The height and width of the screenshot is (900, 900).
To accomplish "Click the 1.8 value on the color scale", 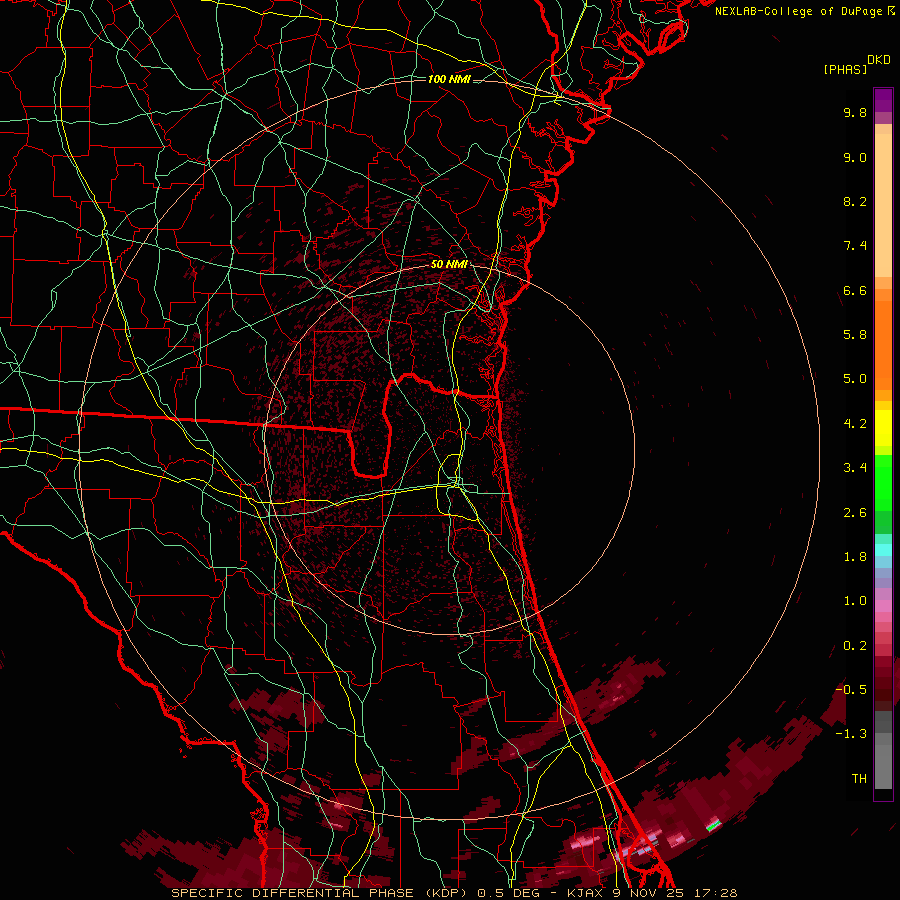I will coord(855,557).
